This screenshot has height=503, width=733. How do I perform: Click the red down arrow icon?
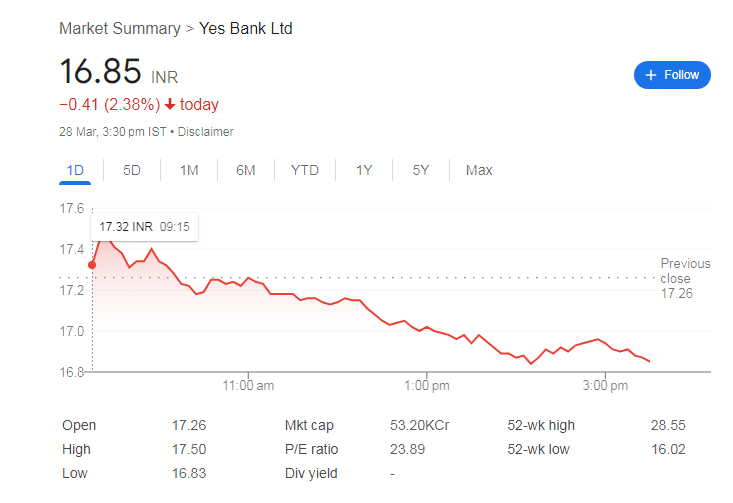click(x=170, y=105)
